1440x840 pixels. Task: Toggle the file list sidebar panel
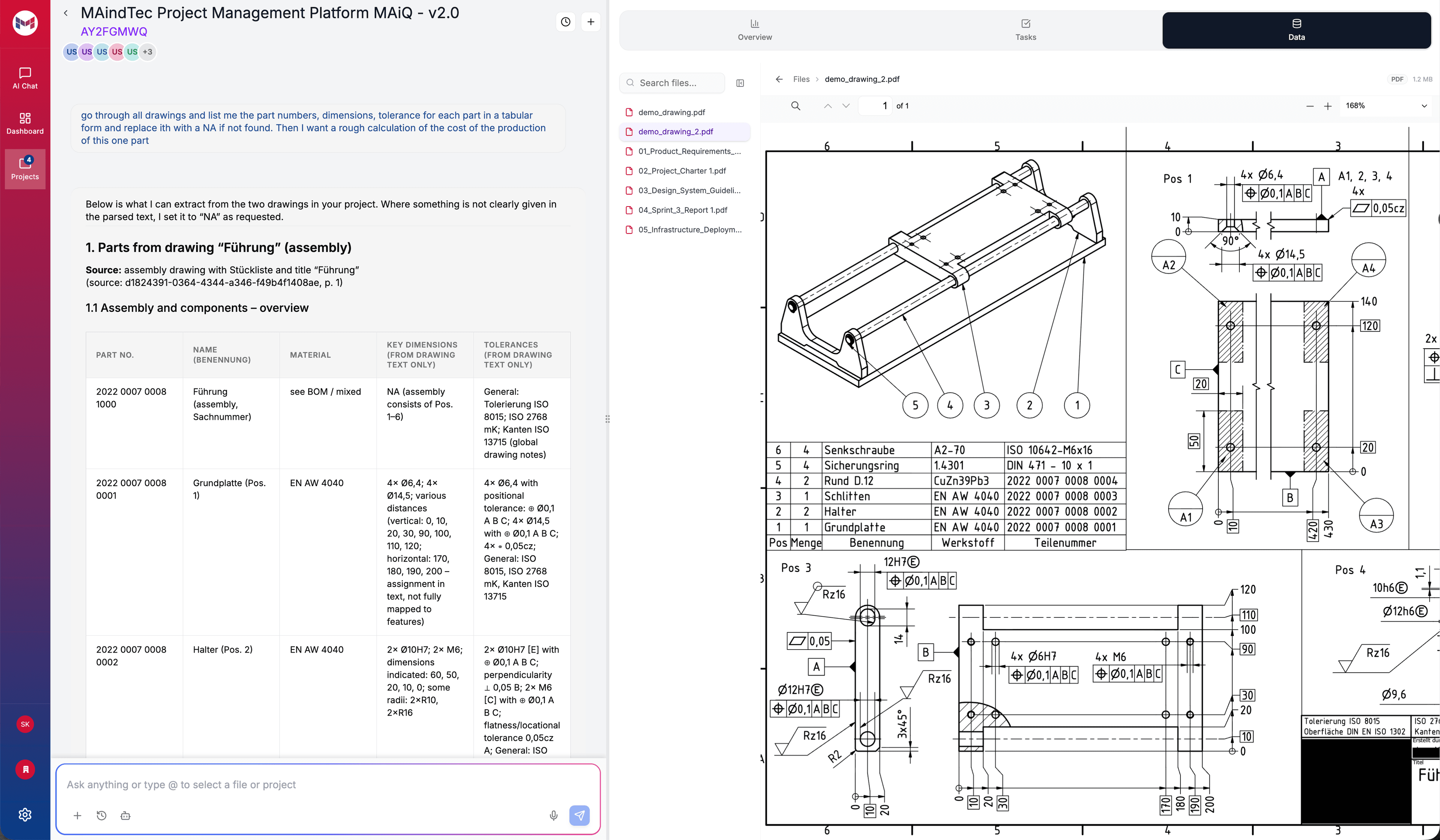click(740, 83)
